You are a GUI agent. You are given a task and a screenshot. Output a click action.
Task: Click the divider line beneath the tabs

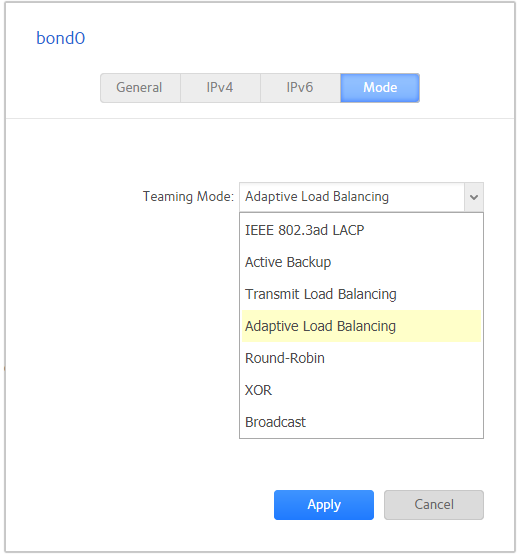(260, 118)
